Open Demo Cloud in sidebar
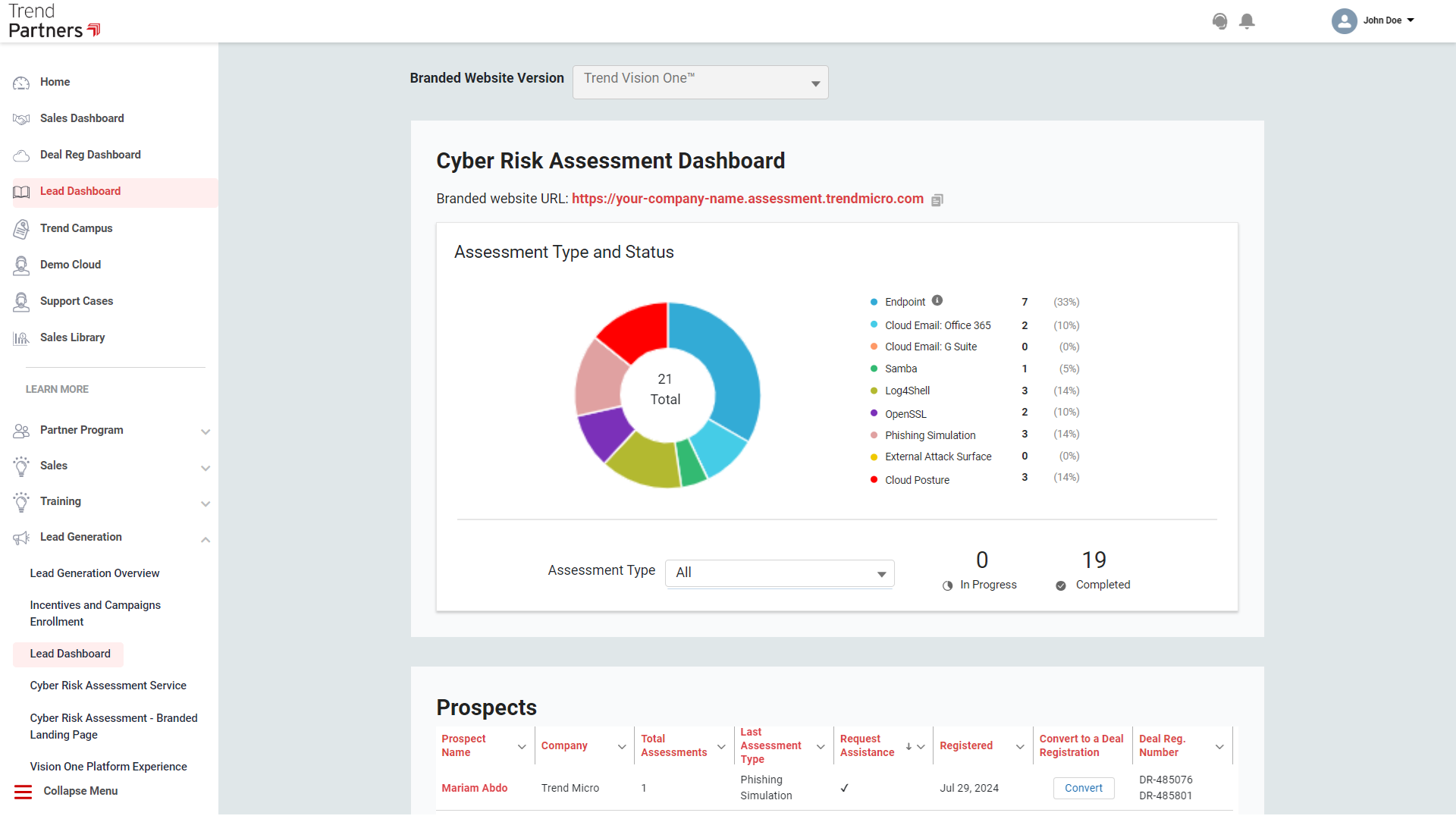Screen dimensions: 1456x819 (x=70, y=265)
